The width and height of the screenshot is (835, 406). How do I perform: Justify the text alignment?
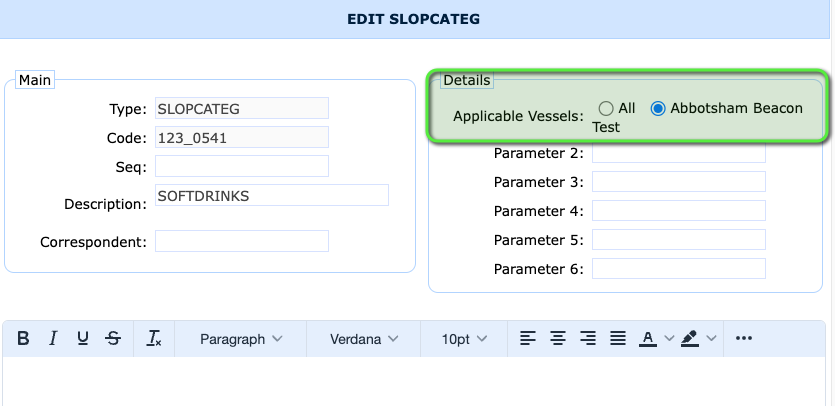[618, 339]
